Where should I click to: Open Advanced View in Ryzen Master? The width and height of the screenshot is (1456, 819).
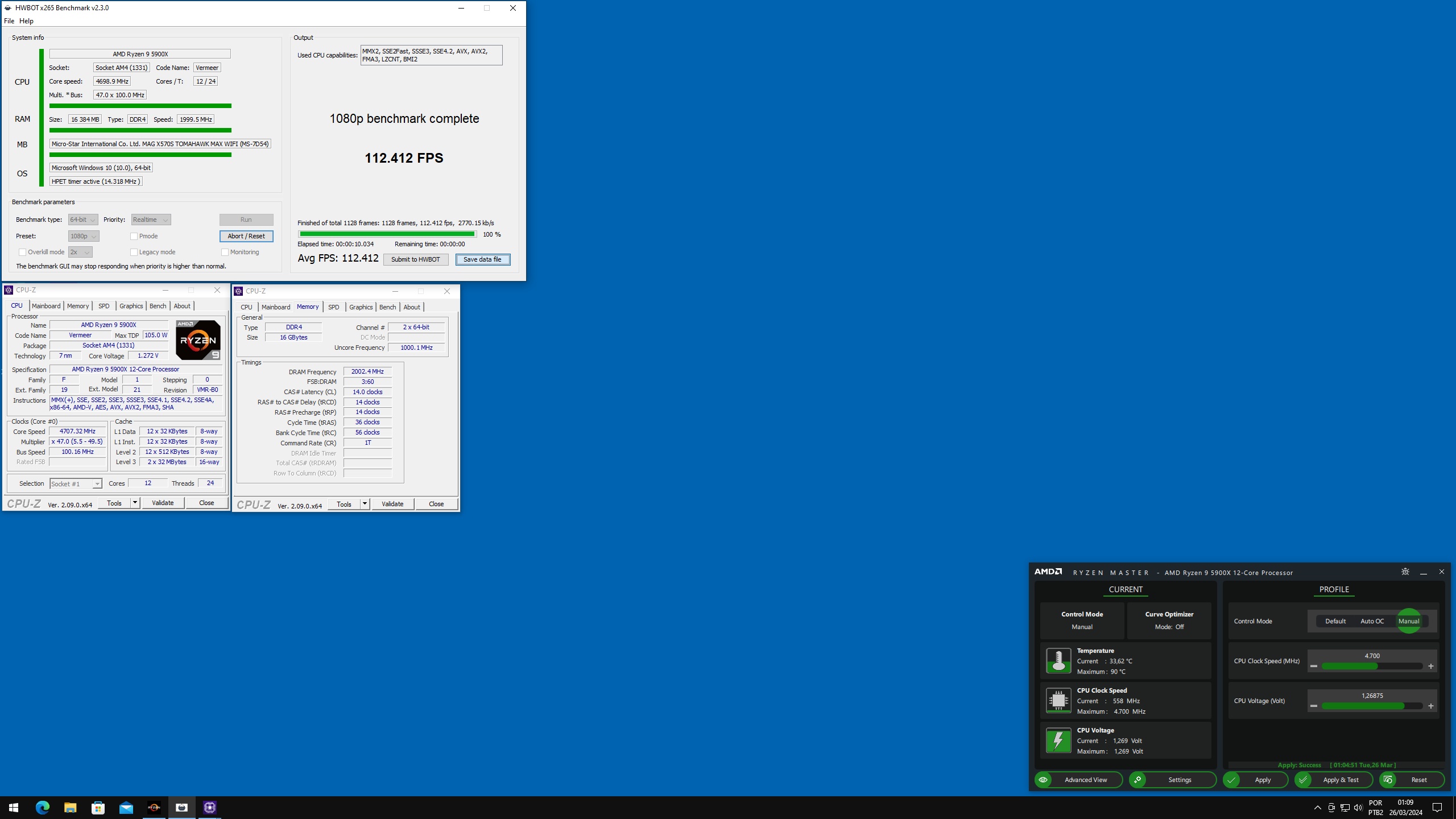point(1078,780)
